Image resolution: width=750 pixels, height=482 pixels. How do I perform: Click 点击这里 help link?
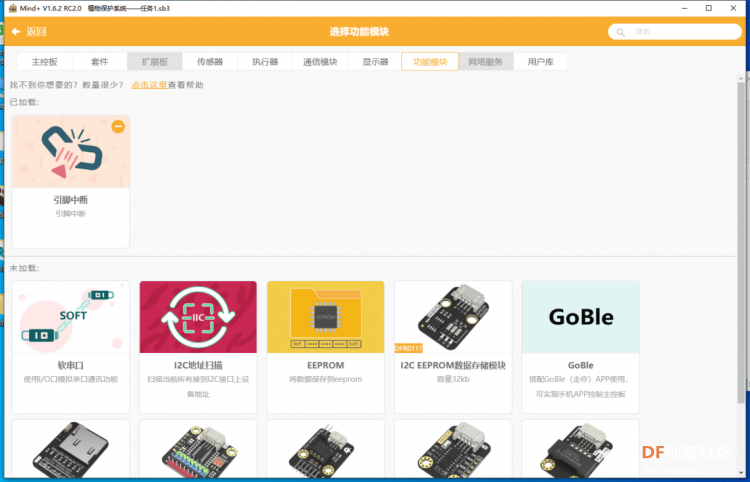[x=149, y=85]
